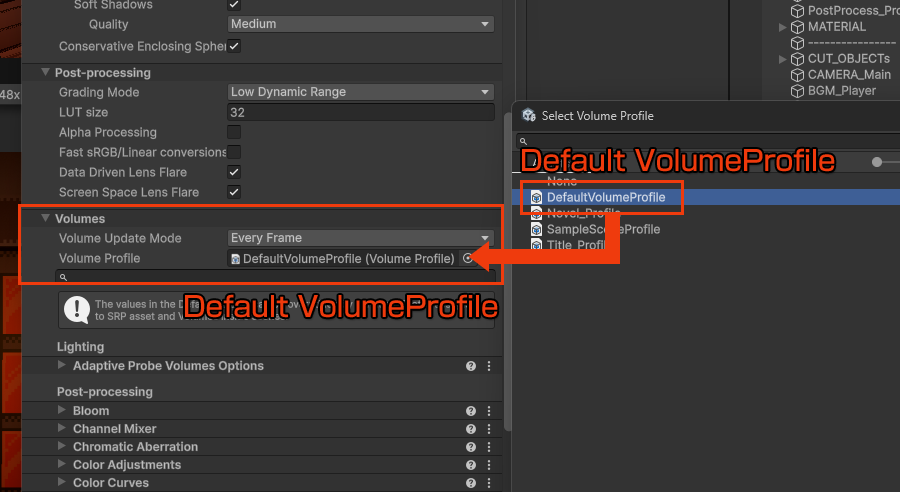Click the help icon for Chromatic Aberration

(x=471, y=447)
